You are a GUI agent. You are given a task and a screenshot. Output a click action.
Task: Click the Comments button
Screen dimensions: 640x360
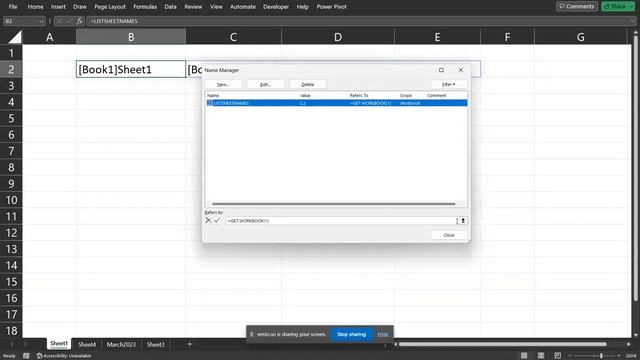(x=577, y=6)
